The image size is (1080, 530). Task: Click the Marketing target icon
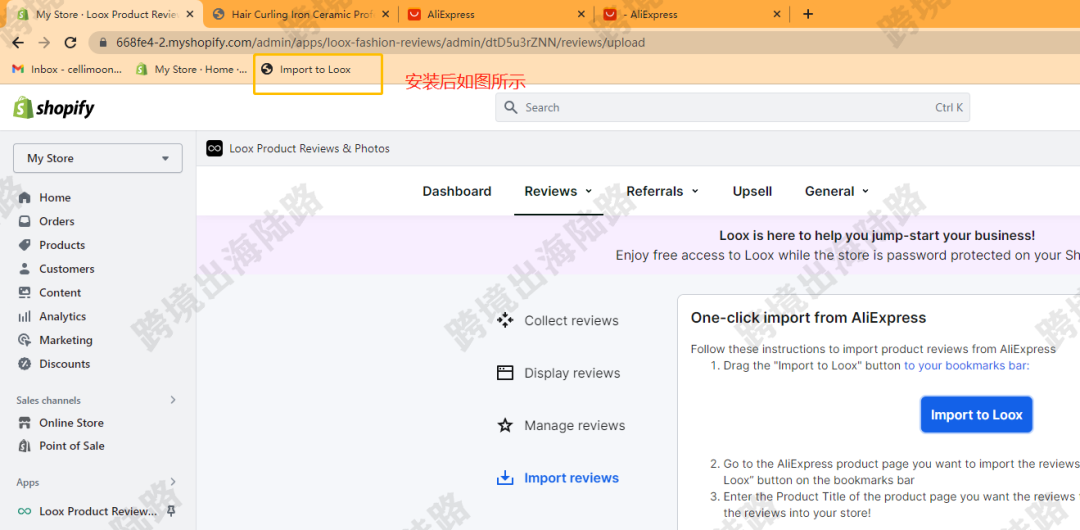25,340
